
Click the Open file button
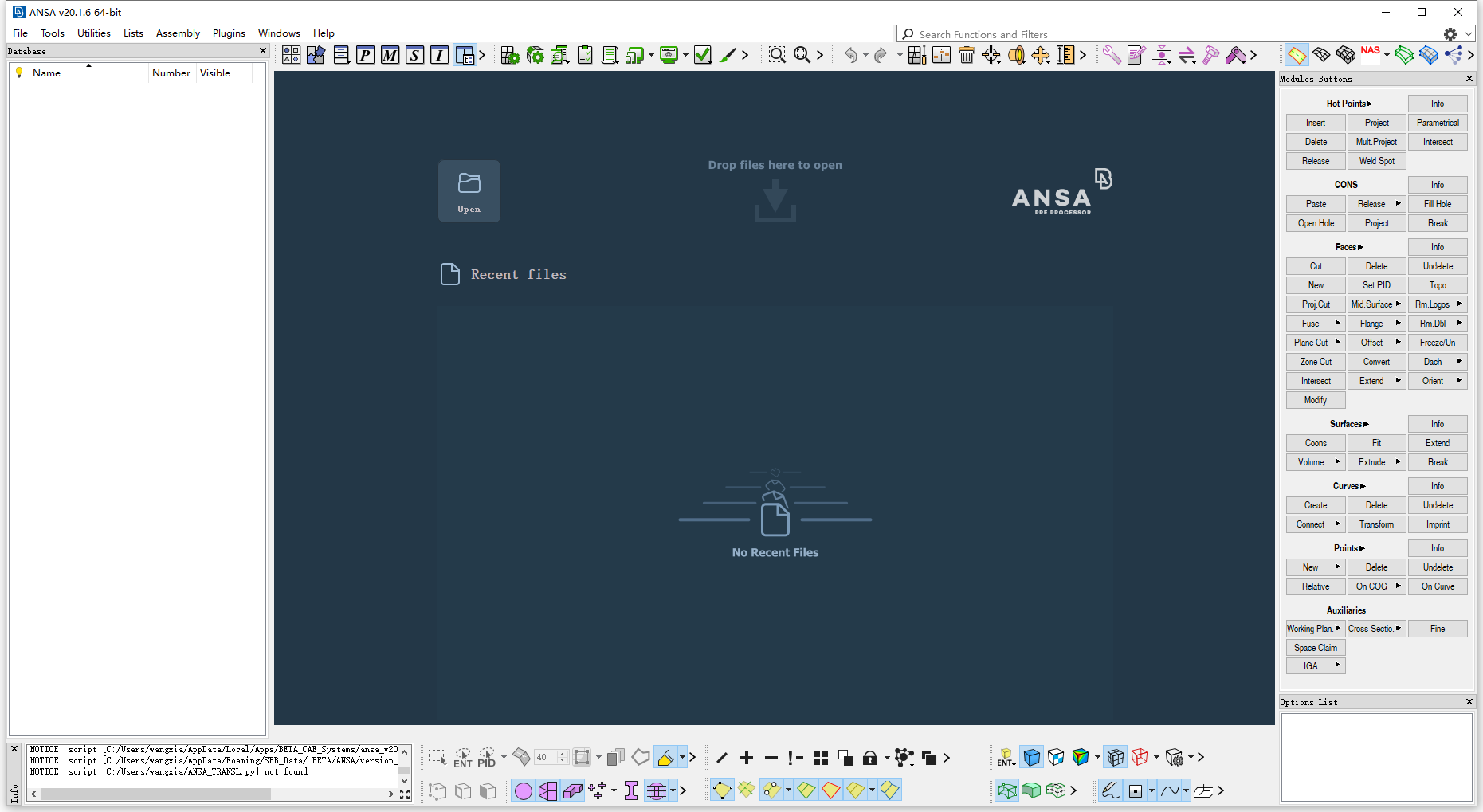click(469, 191)
